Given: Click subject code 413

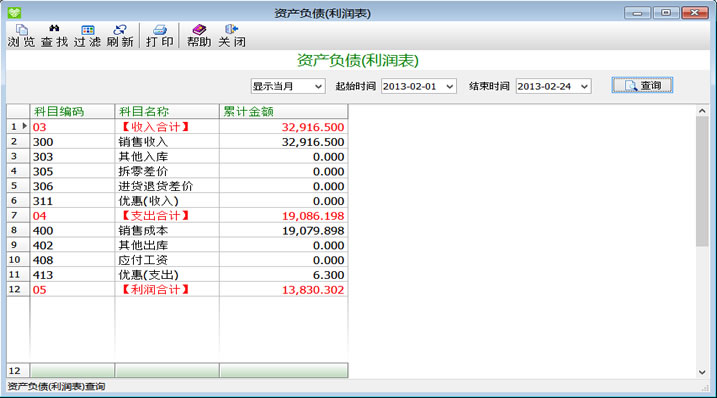Looking at the screenshot, I should pyautogui.click(x=43, y=275).
